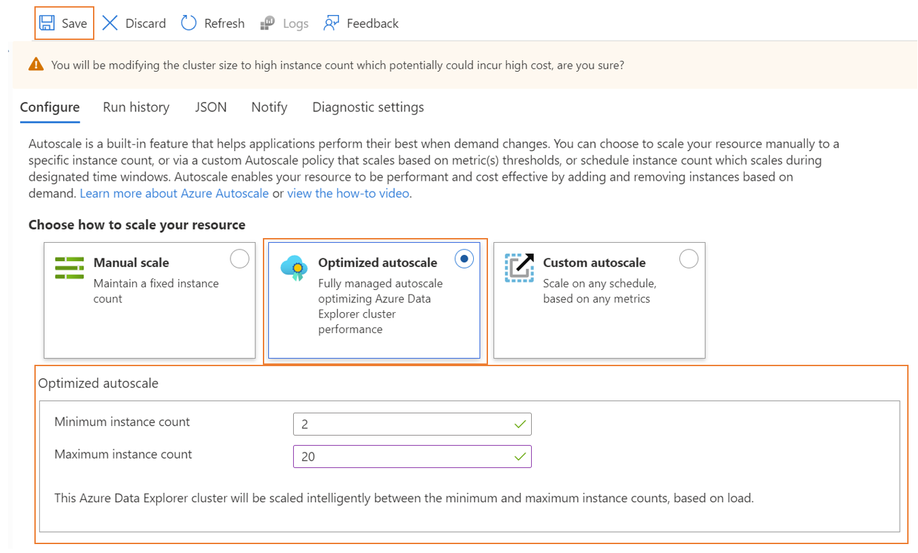Image resolution: width=918 pixels, height=553 pixels.
Task: Click the Logs icon in toolbar
Action: click(267, 23)
